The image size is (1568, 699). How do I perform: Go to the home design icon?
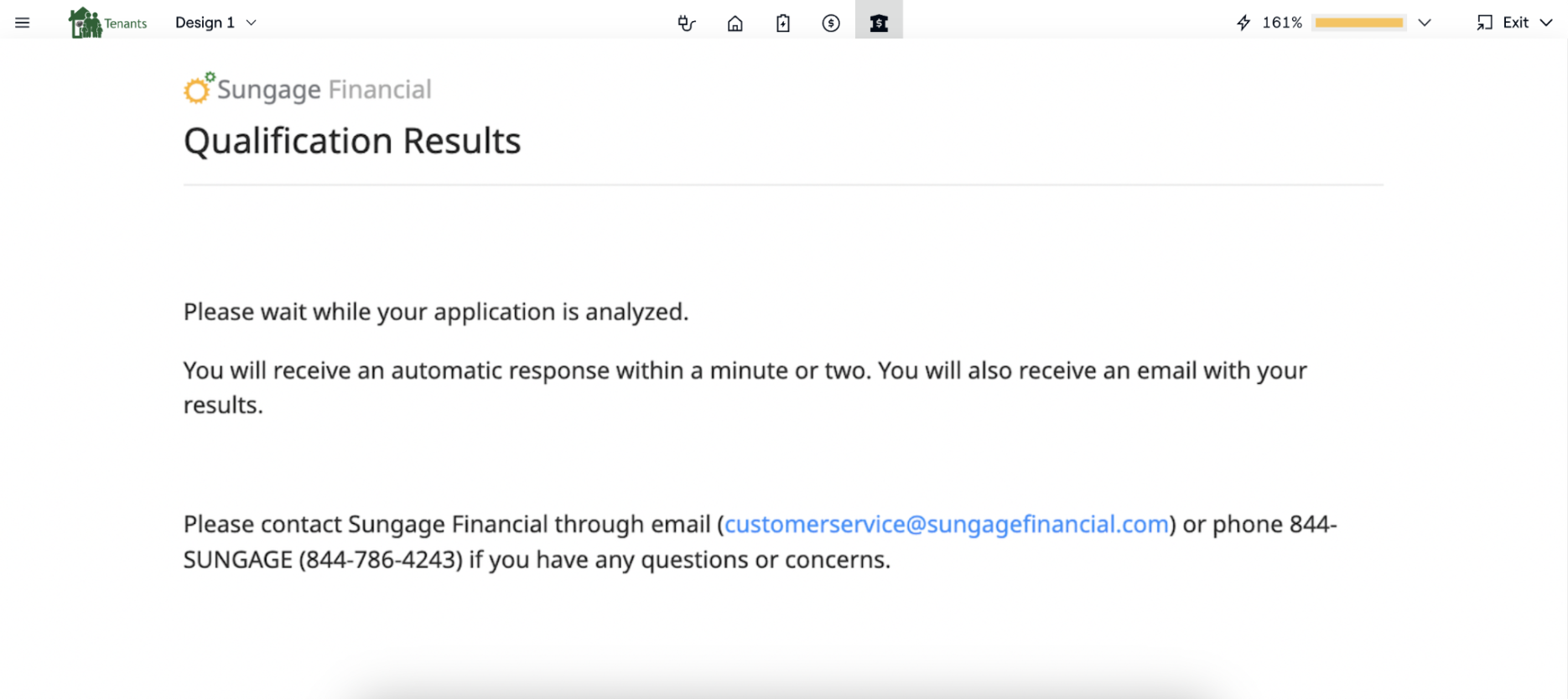point(735,23)
